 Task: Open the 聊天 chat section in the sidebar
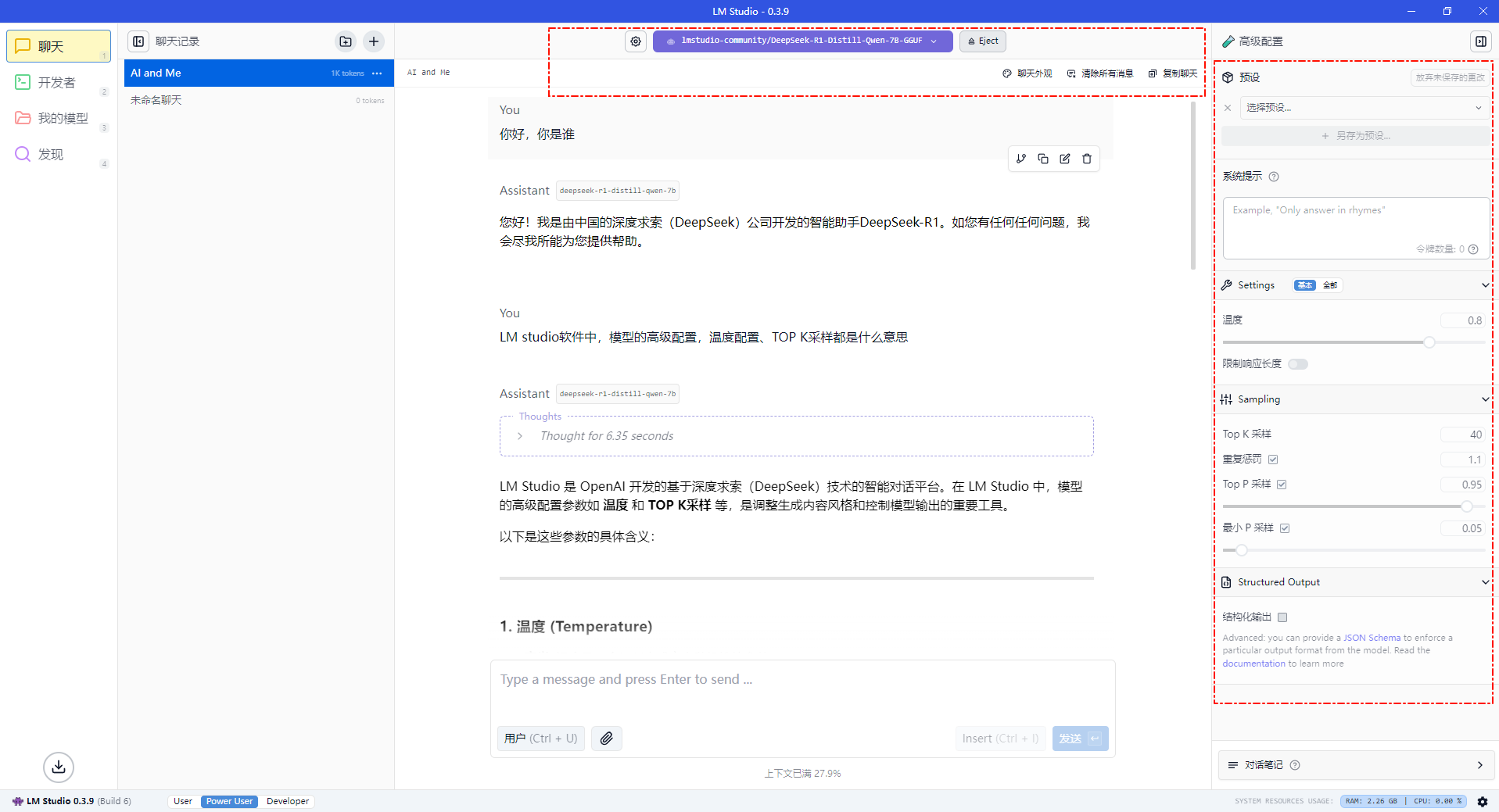pyautogui.click(x=59, y=46)
